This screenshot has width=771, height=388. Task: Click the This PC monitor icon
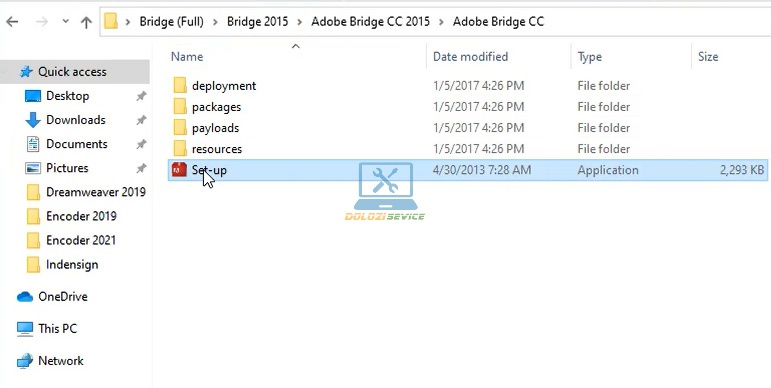click(x=25, y=329)
